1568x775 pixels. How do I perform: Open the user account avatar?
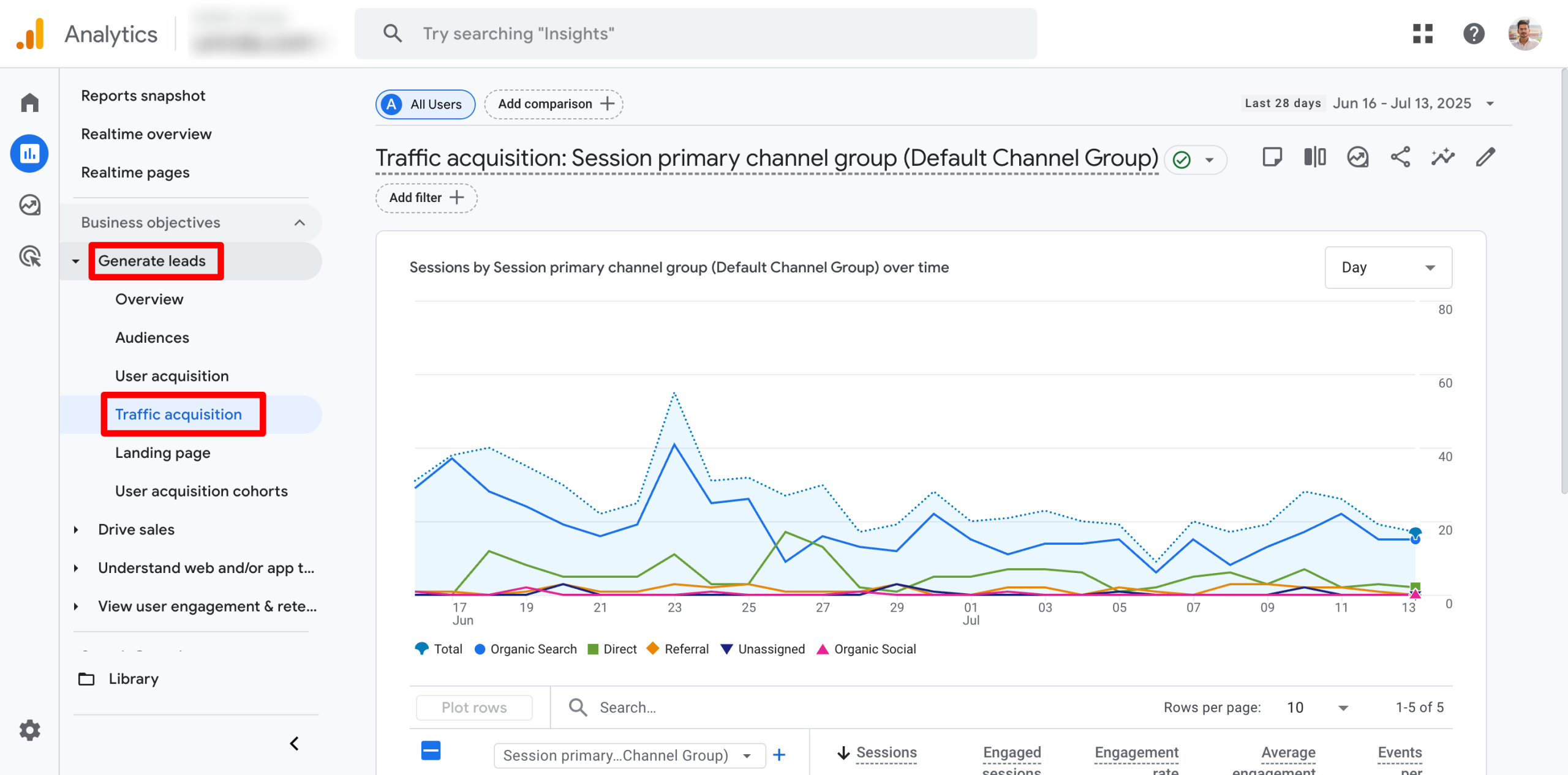[1525, 34]
